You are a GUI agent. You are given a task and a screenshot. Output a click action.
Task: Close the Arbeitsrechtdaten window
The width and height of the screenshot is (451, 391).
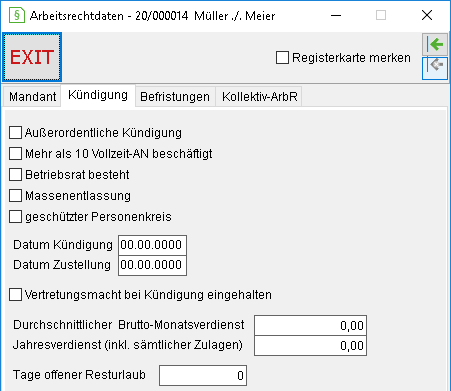coord(427,15)
